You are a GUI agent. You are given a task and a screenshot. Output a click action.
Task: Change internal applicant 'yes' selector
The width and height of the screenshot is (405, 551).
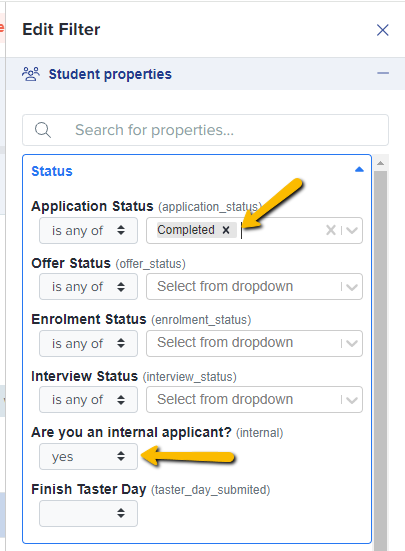pyautogui.click(x=88, y=456)
